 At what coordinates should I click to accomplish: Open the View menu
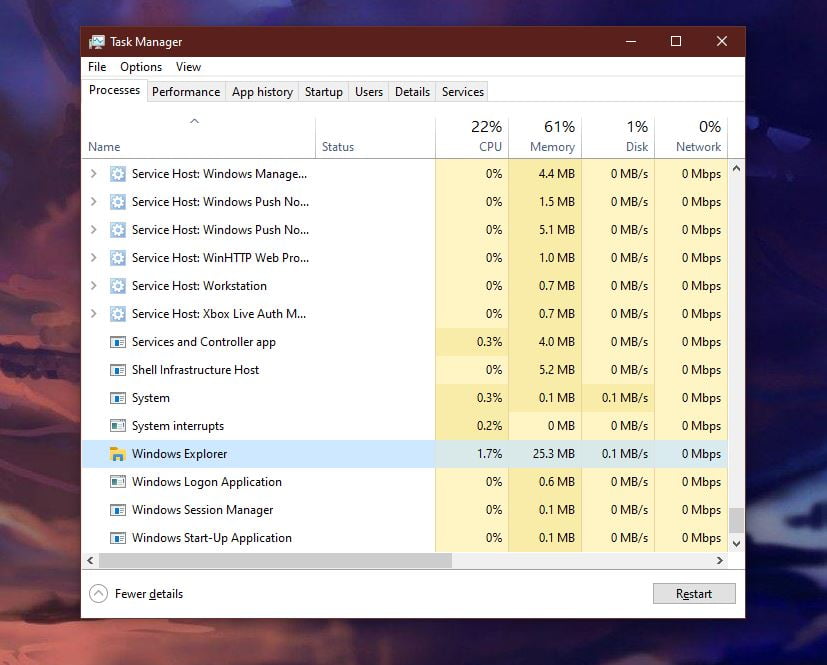pos(188,67)
